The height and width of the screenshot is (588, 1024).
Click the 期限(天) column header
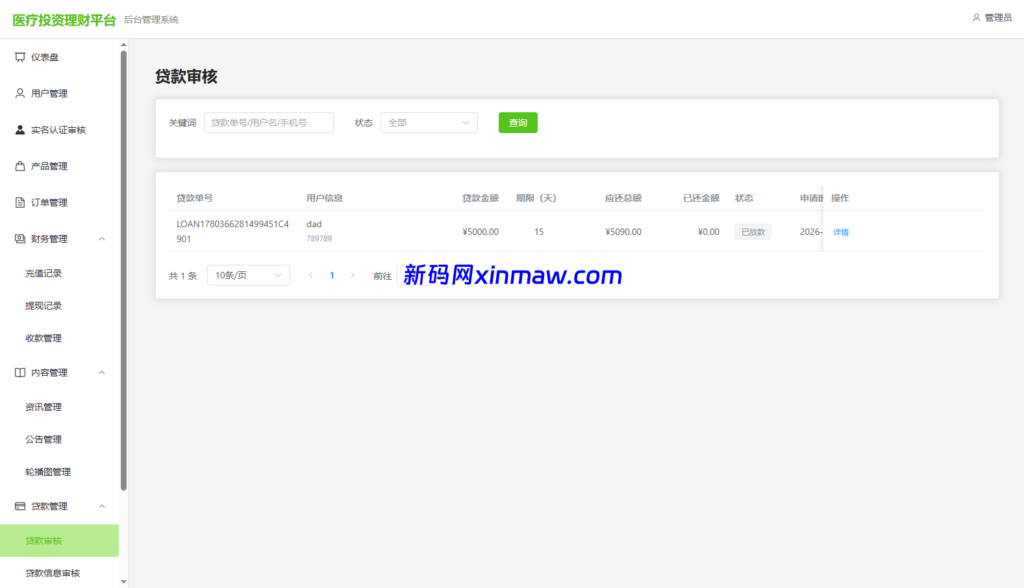[536, 198]
